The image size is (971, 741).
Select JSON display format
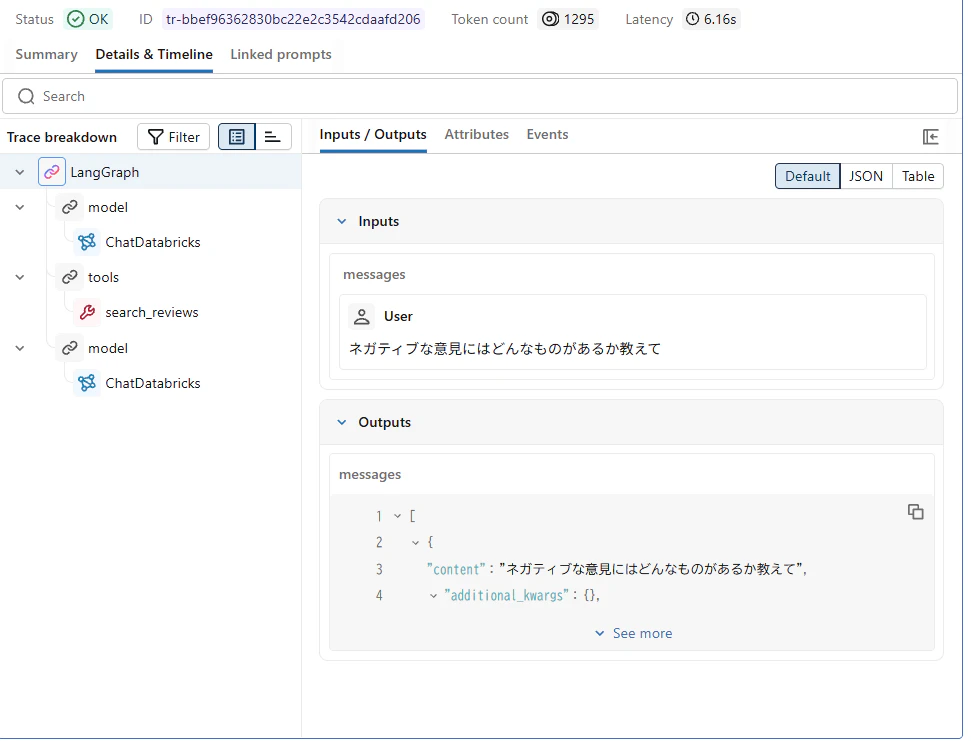point(866,176)
